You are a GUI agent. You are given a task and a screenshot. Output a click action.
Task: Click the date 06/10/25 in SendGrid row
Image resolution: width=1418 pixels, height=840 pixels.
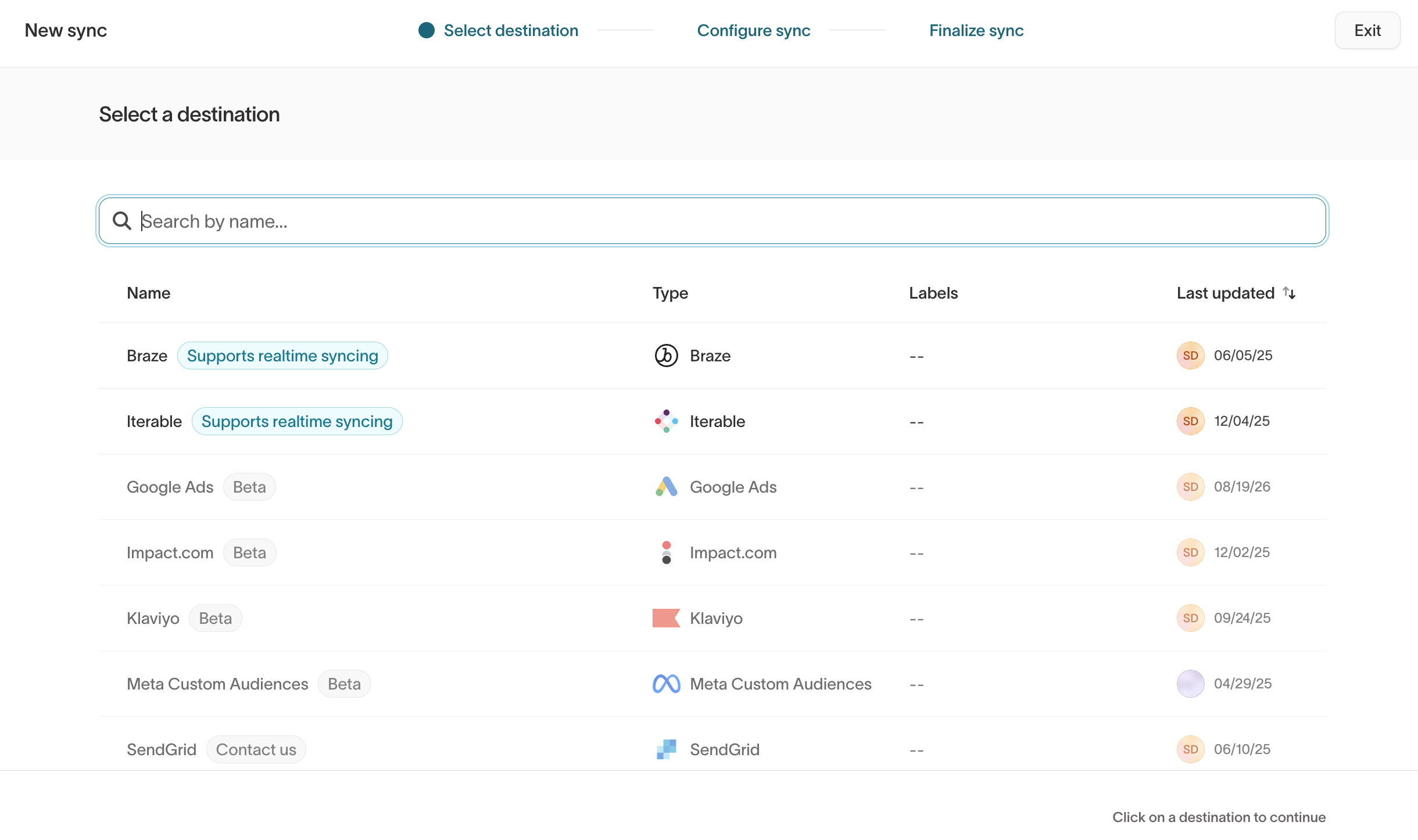click(1242, 749)
